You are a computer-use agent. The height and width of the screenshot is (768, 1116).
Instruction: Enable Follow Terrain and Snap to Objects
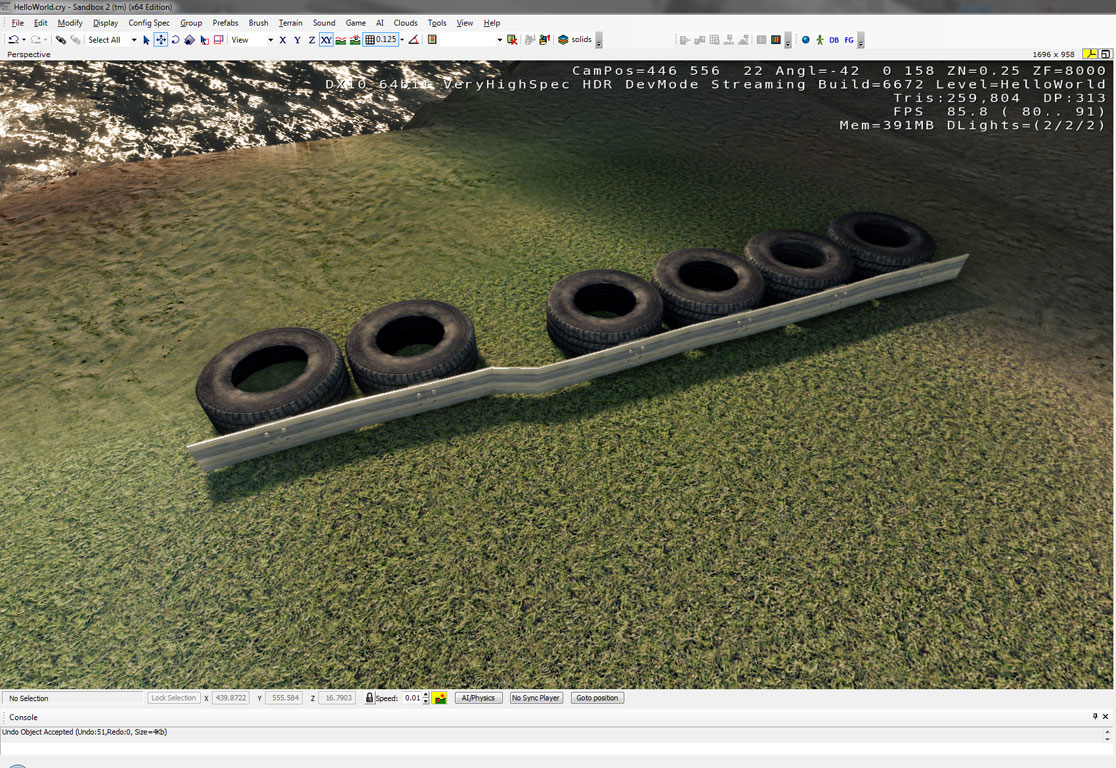pyautogui.click(x=355, y=40)
